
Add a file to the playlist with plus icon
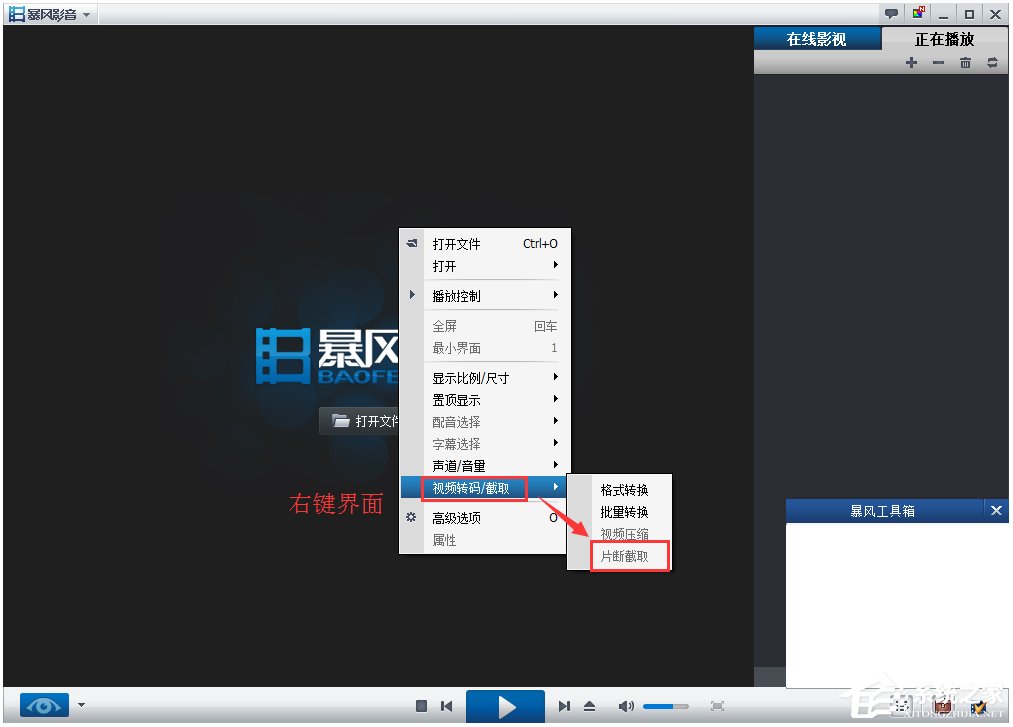click(x=911, y=63)
